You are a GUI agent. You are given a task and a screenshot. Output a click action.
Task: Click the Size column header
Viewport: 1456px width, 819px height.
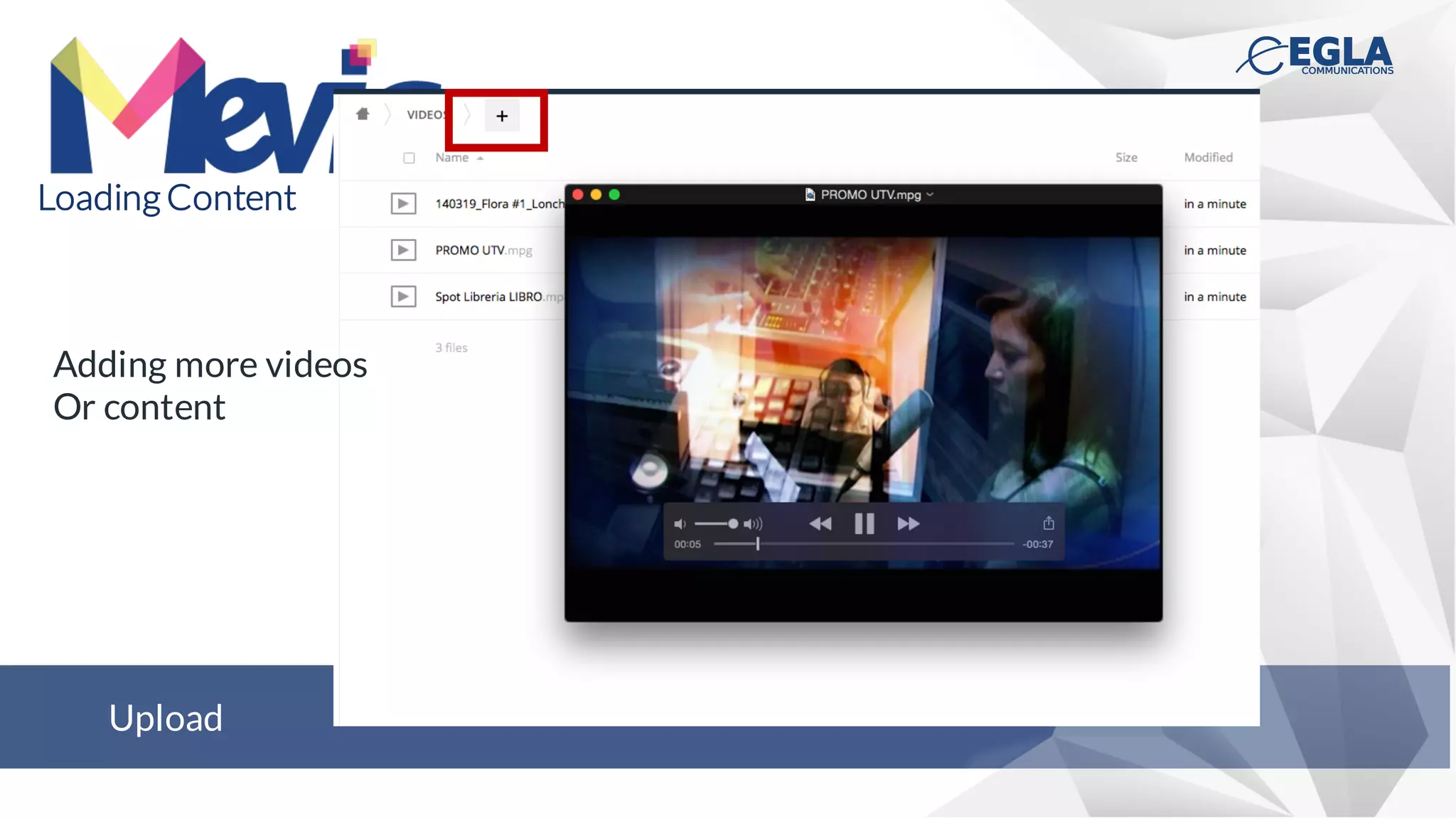[x=1126, y=158]
